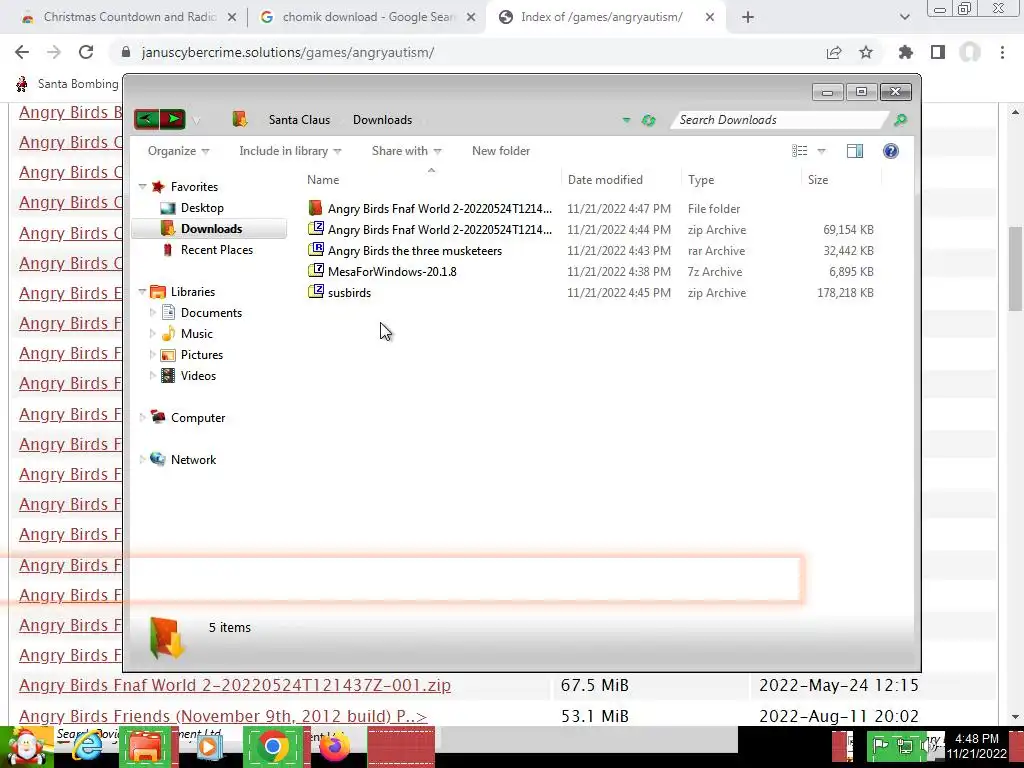The image size is (1024, 768).
Task: Go back with the green Explorer back arrow
Action: (147, 120)
